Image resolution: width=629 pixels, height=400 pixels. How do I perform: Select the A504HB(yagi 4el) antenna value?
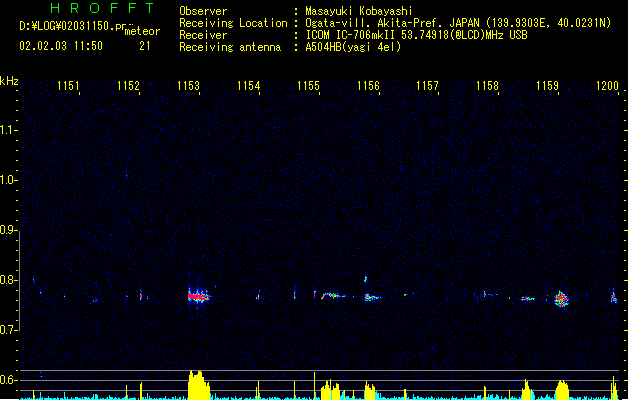coord(353,47)
